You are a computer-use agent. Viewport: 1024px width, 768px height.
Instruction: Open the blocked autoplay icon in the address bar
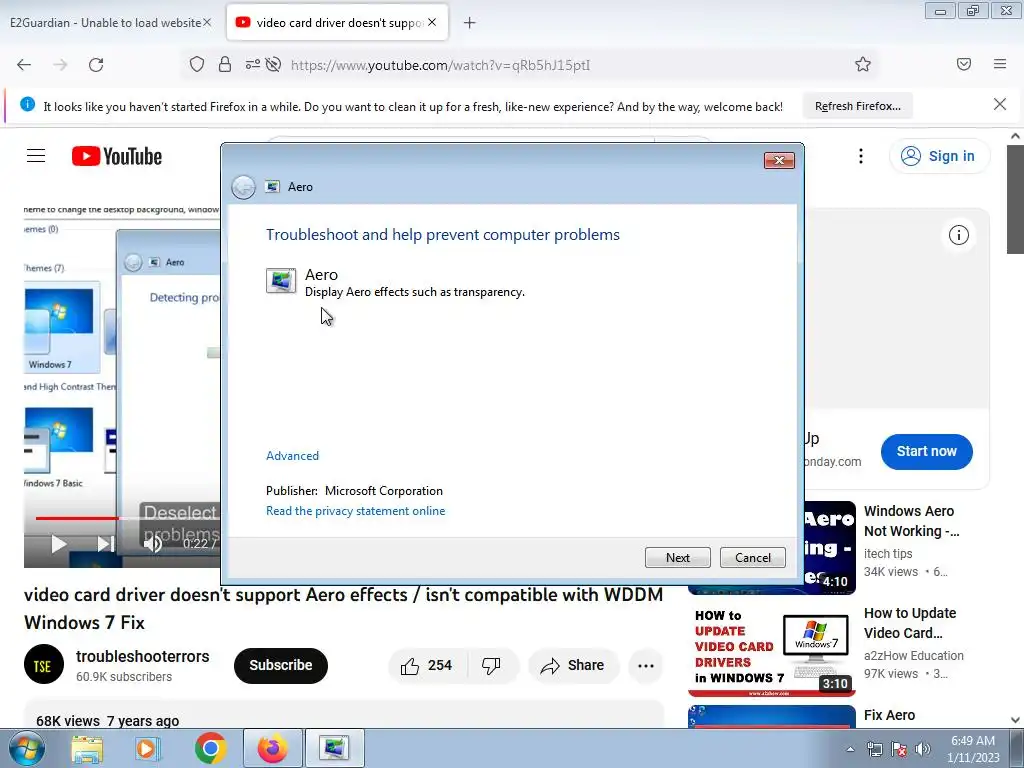click(274, 64)
